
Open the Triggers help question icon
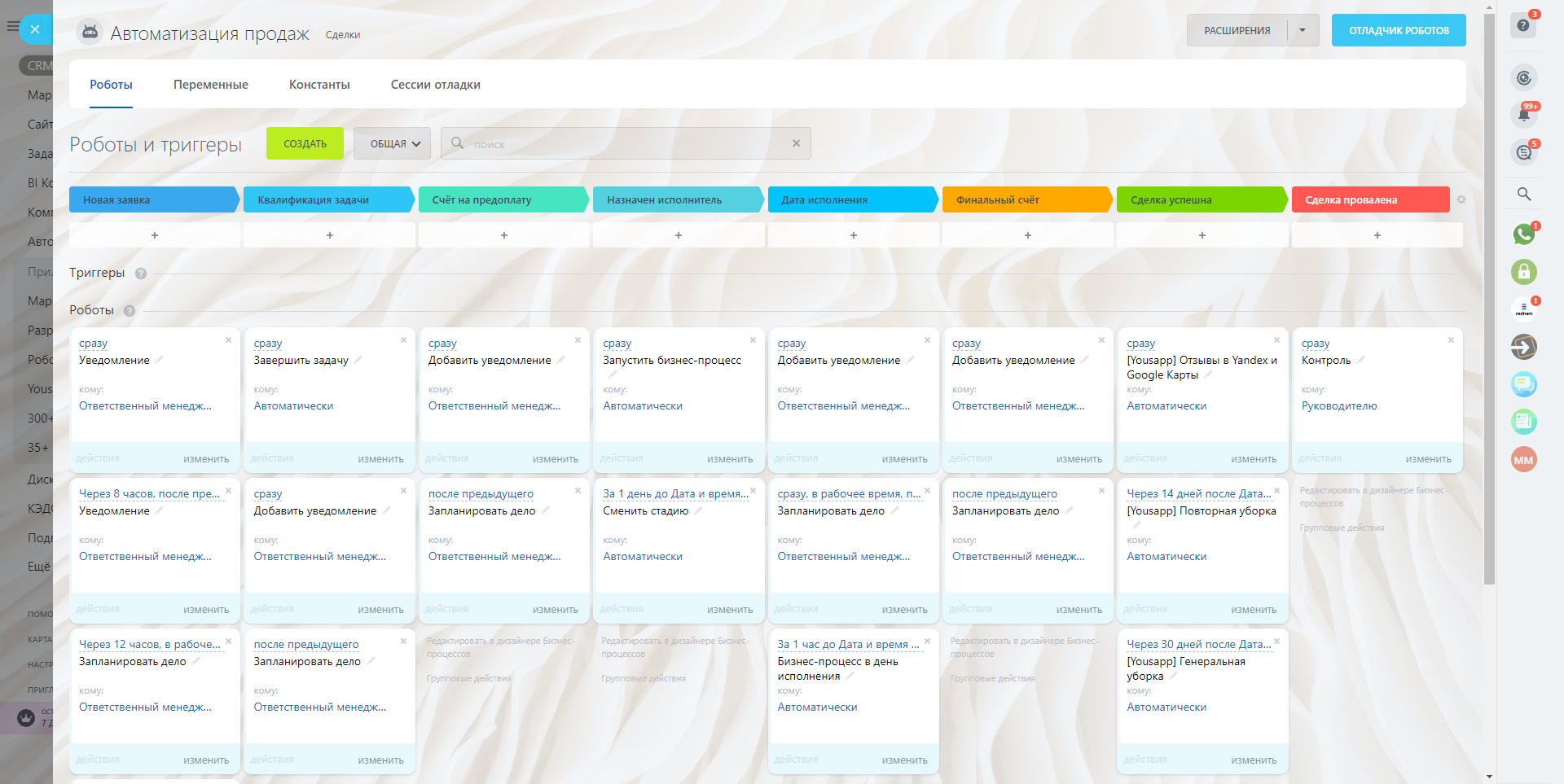(x=141, y=274)
